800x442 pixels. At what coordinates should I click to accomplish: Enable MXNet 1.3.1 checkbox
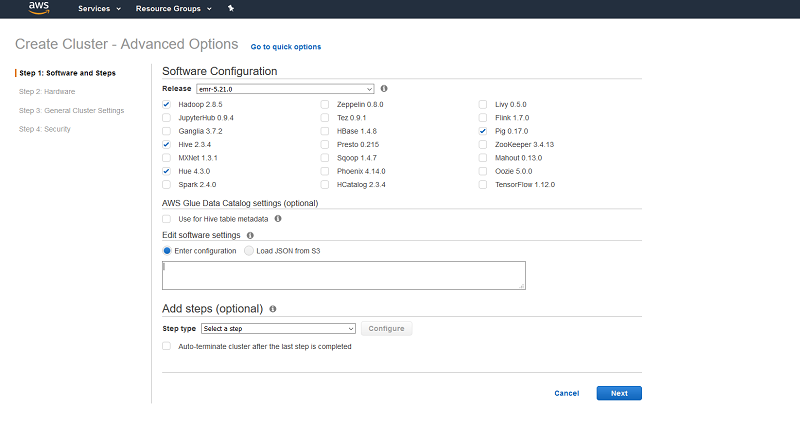point(166,158)
